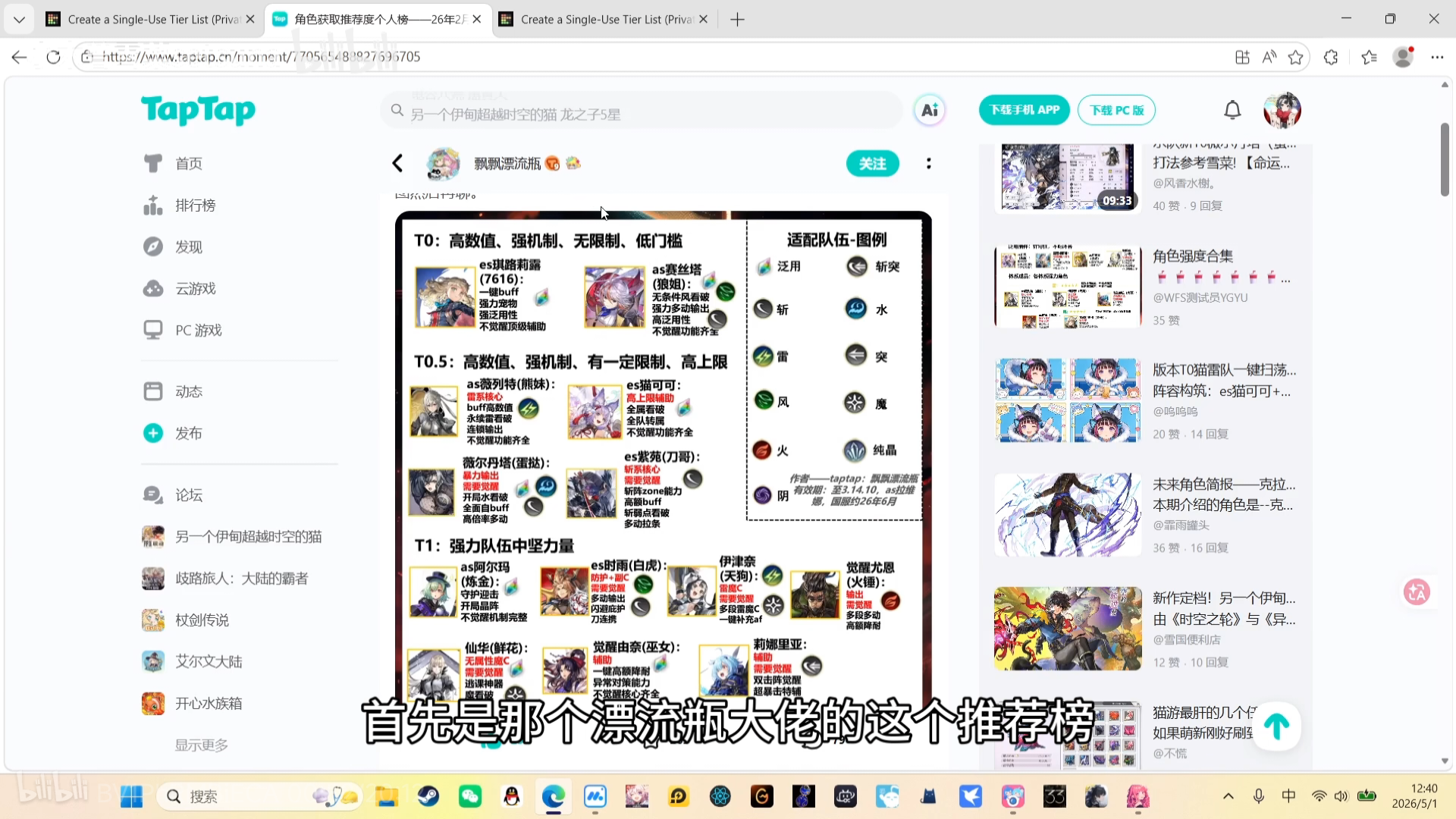Viewport: 1456px width, 819px height.
Task: Click the green 发布 plus icon
Action: (x=153, y=433)
